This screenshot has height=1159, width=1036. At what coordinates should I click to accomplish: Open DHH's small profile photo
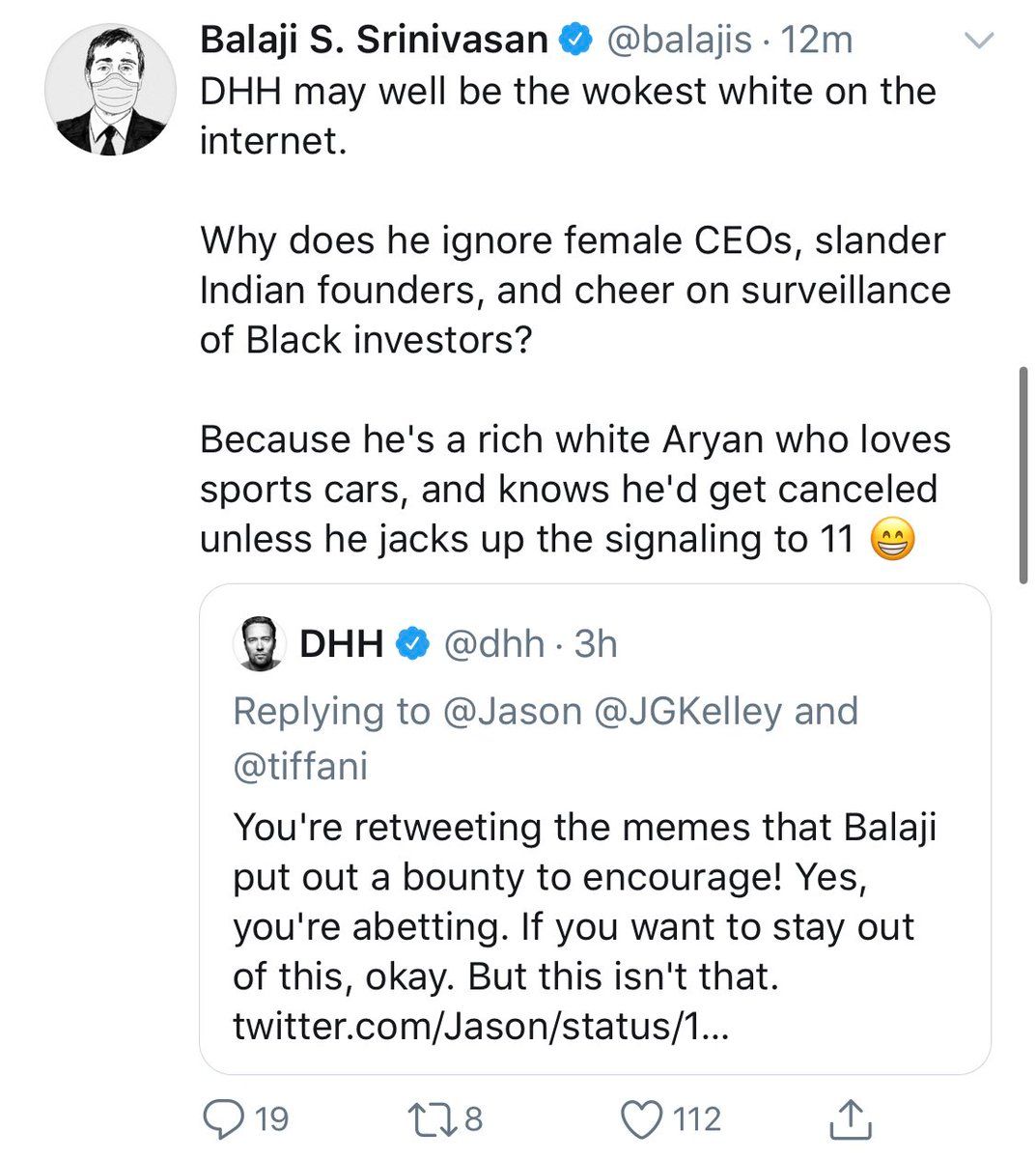click(x=259, y=643)
